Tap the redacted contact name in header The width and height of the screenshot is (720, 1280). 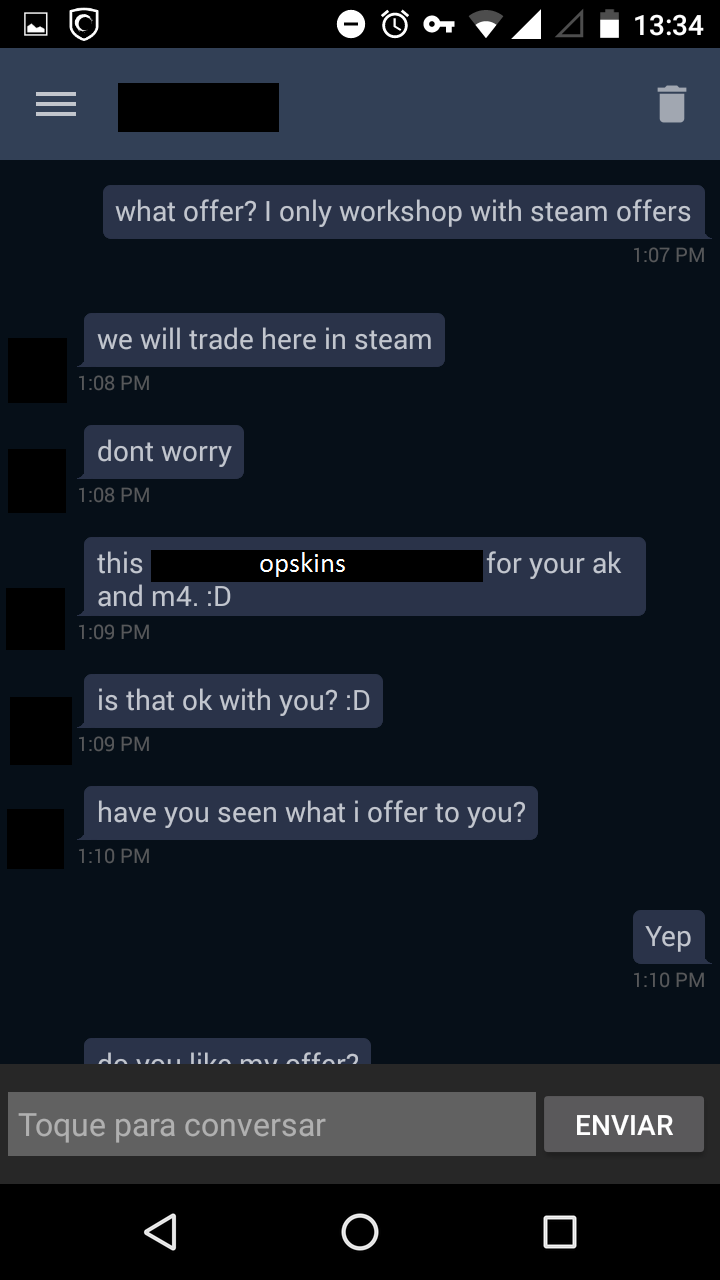[x=198, y=107]
